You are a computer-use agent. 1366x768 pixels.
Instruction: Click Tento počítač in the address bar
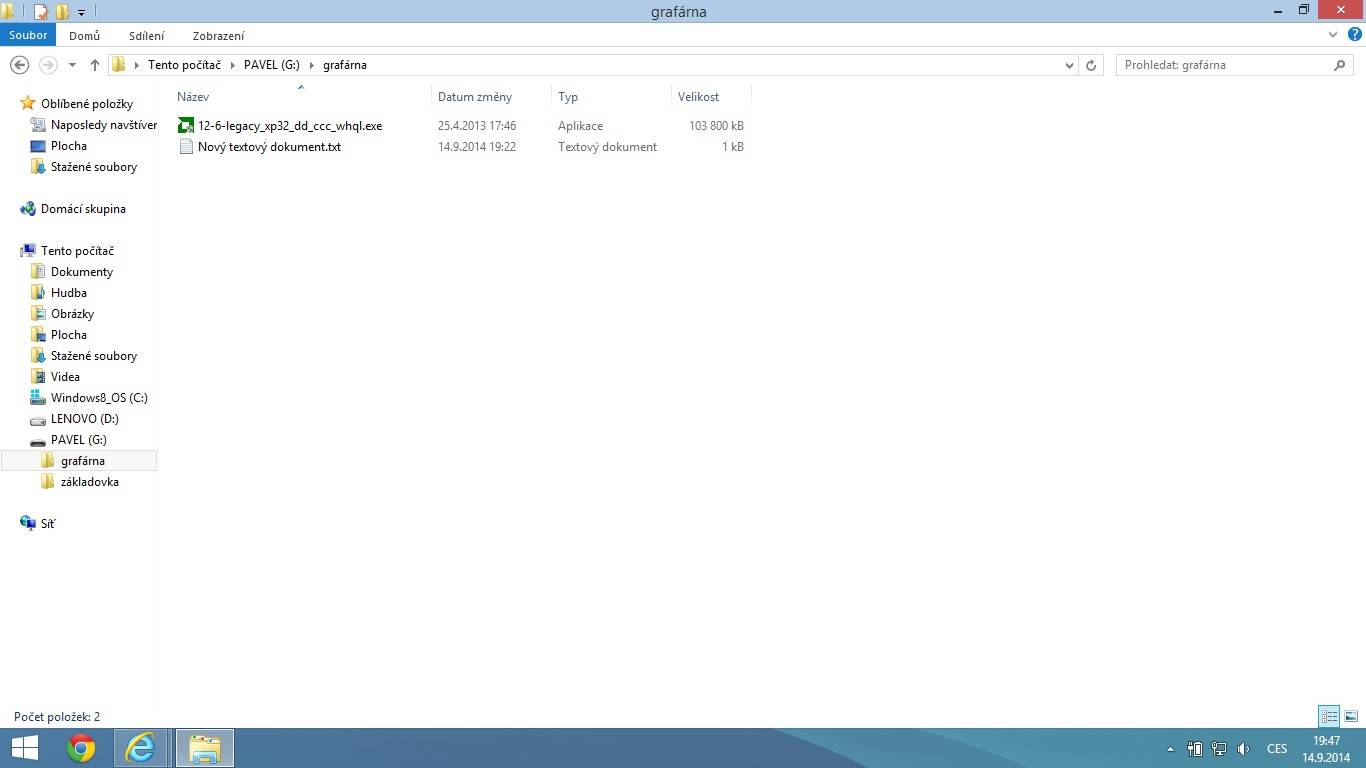pyautogui.click(x=184, y=65)
